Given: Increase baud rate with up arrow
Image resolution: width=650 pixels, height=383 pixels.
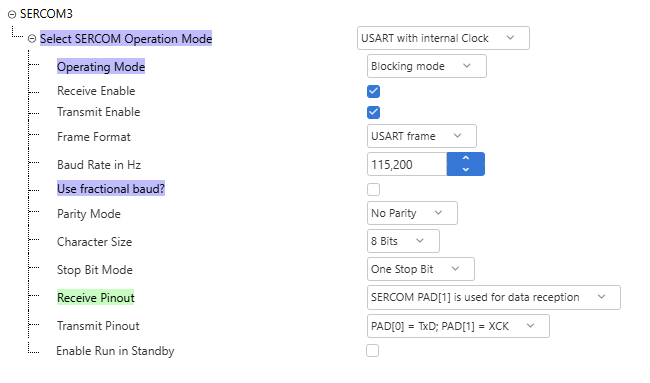Looking at the screenshot, I should coord(466,158).
